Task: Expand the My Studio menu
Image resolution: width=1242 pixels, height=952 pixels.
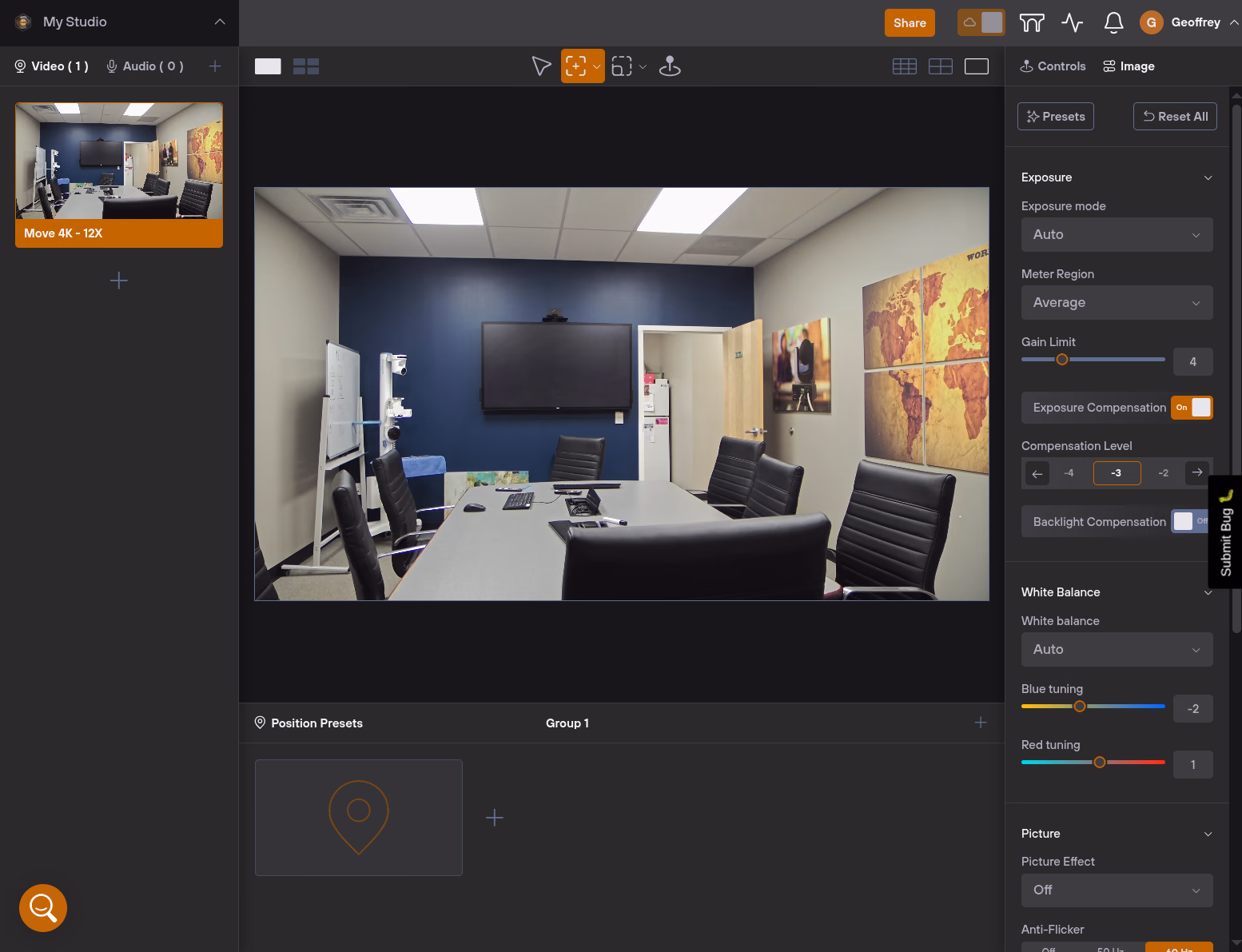Action: click(220, 22)
